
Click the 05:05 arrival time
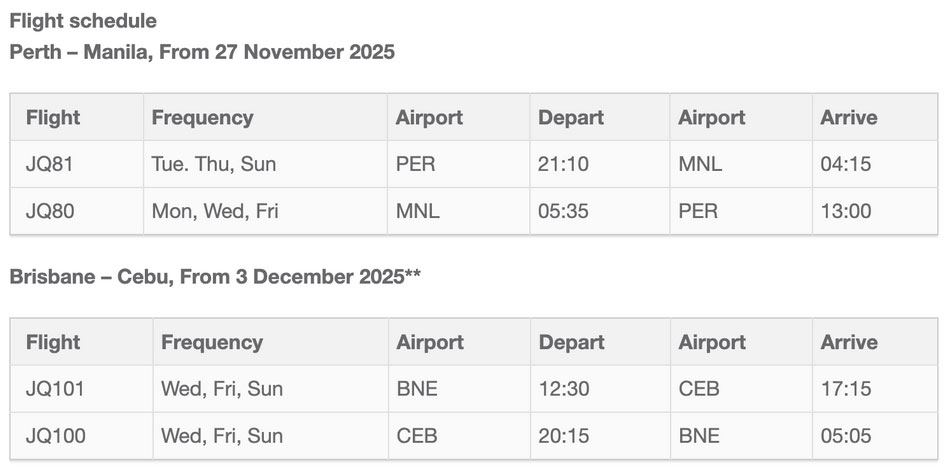click(846, 436)
